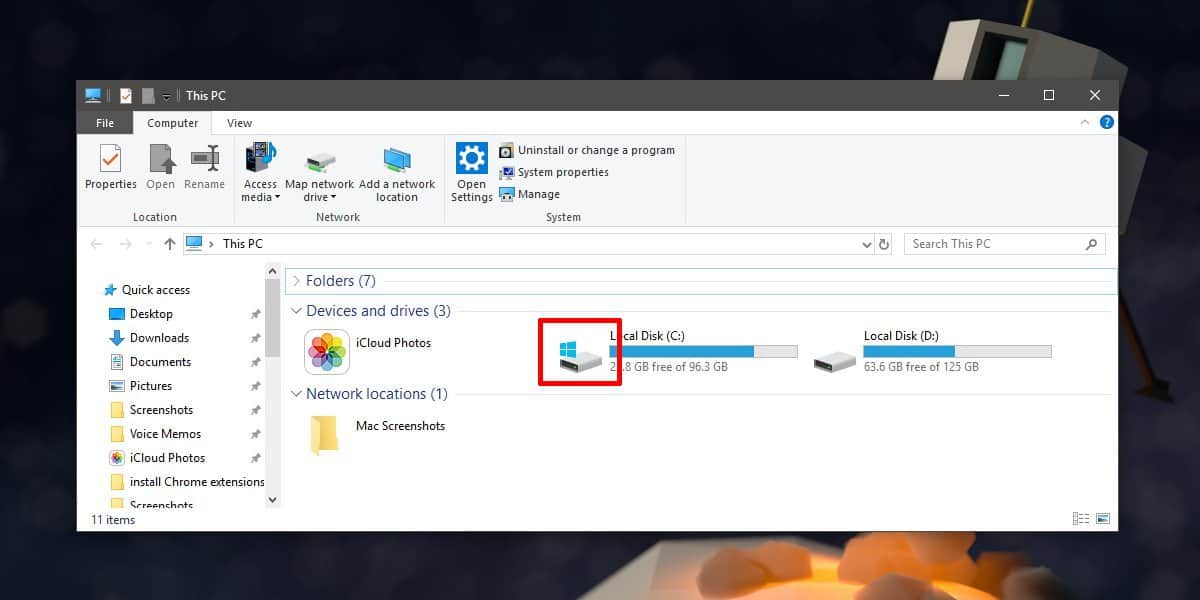Open Customize Quick Access Toolbar dropdown
Screen dimensions: 1200x600
tap(167, 96)
